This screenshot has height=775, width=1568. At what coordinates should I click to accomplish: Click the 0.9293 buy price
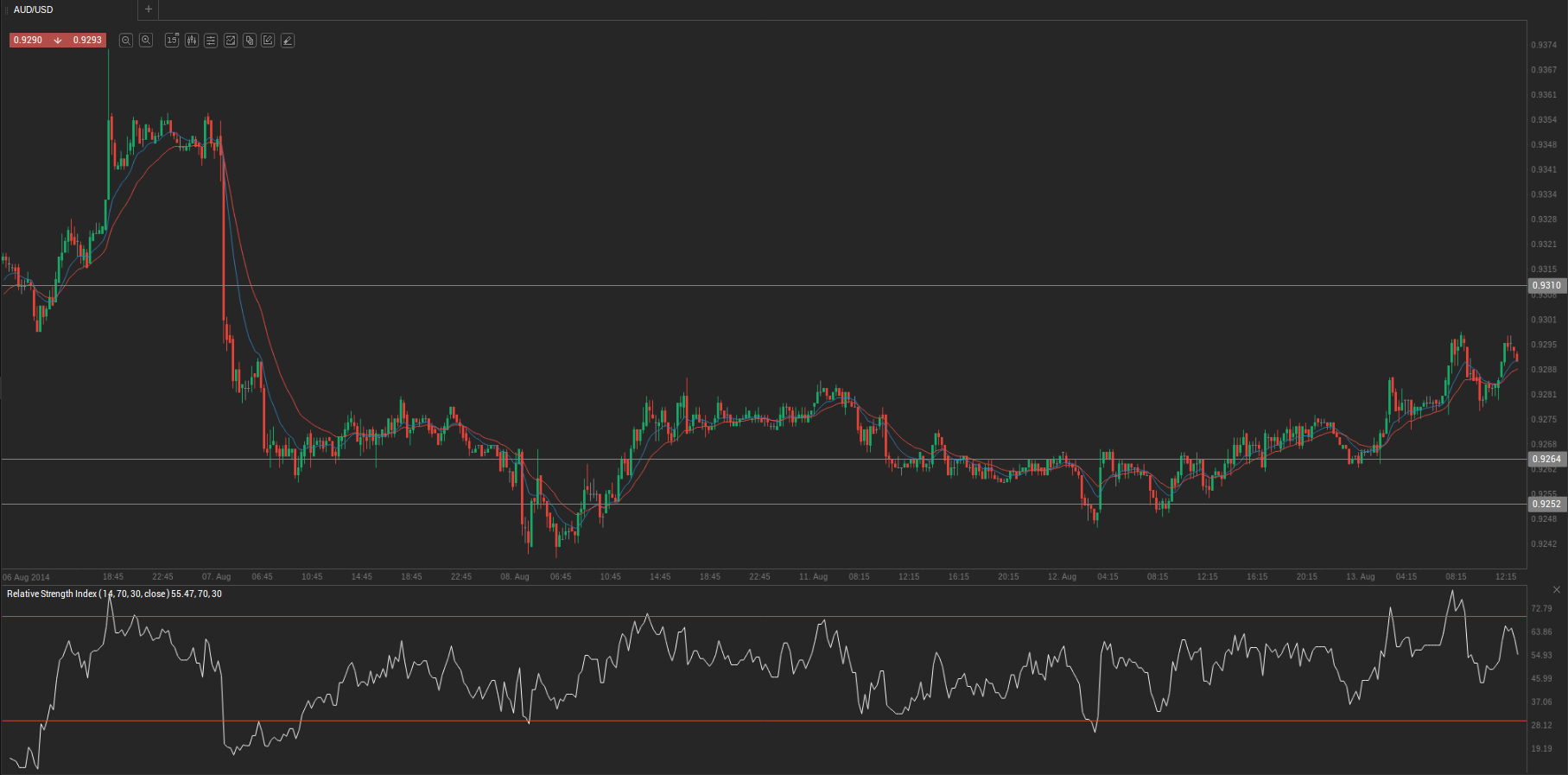[87, 41]
